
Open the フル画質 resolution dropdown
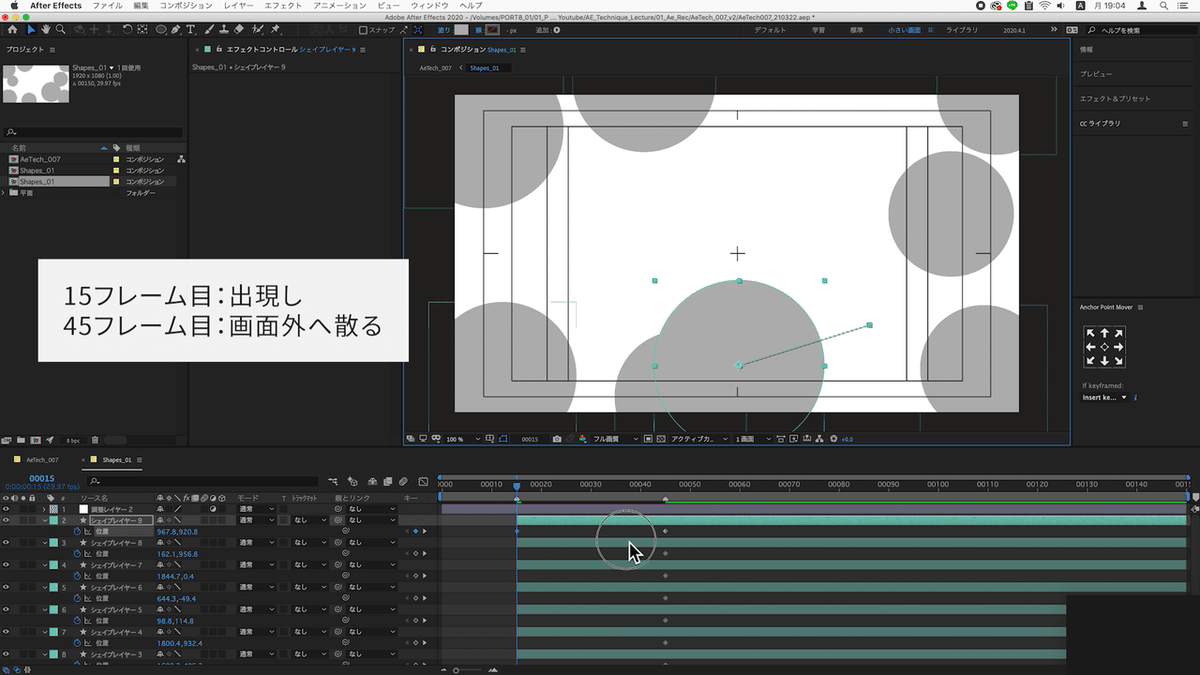tap(614, 439)
